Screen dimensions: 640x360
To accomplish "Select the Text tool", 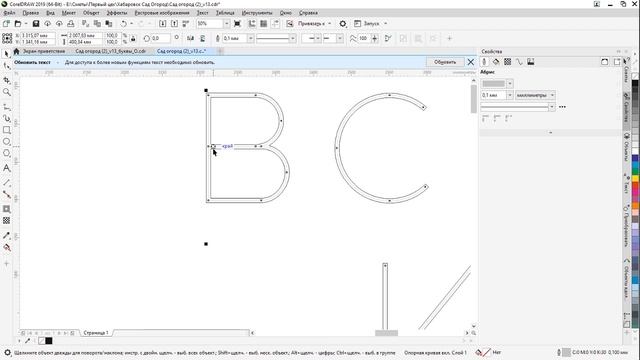I will point(7,168).
